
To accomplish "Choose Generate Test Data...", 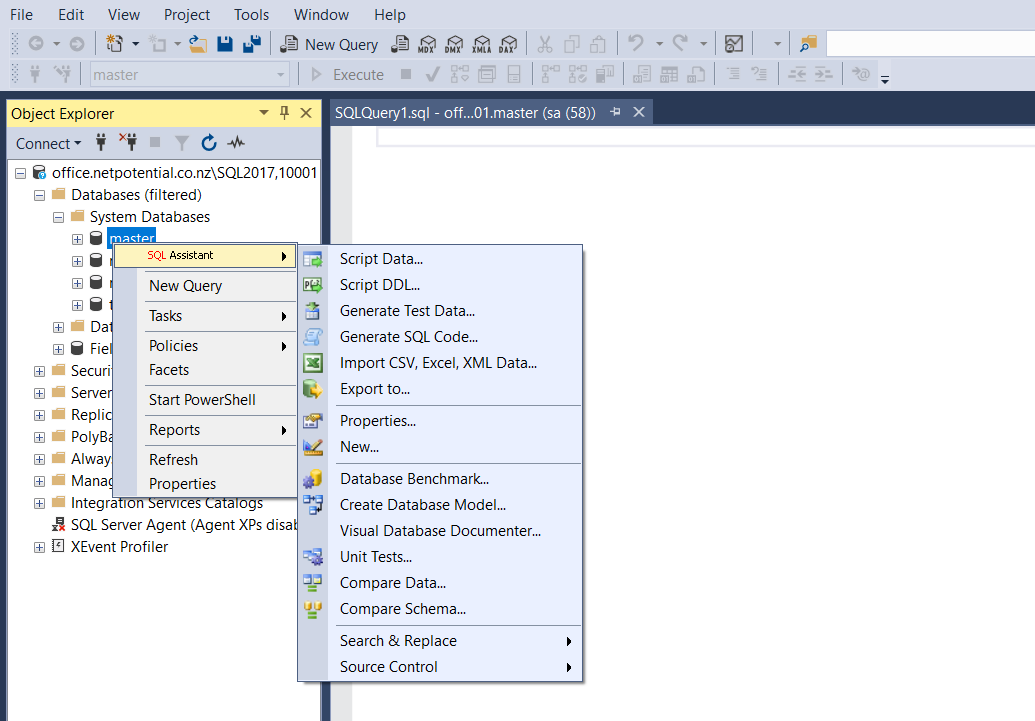I will 440,311.
